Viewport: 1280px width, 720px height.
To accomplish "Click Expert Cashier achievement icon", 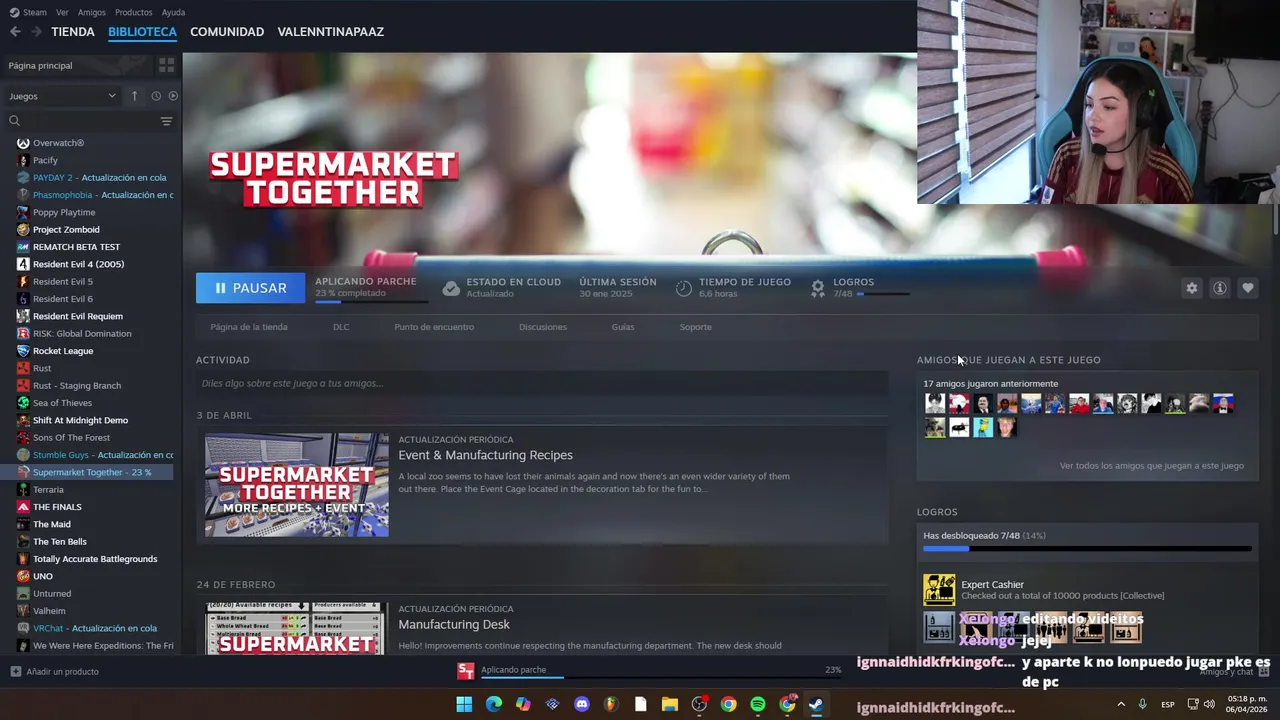I will (939, 590).
